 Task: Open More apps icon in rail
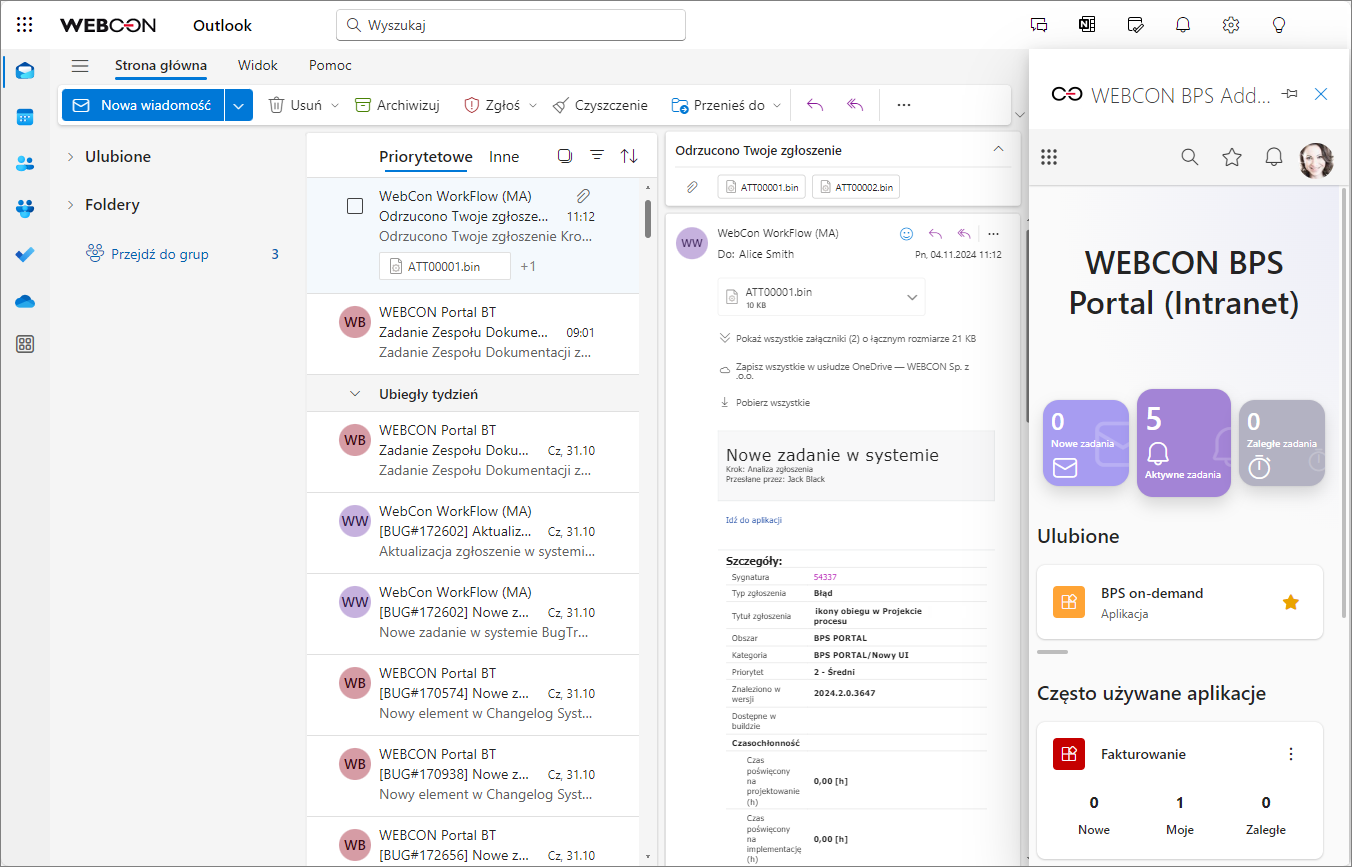click(25, 344)
